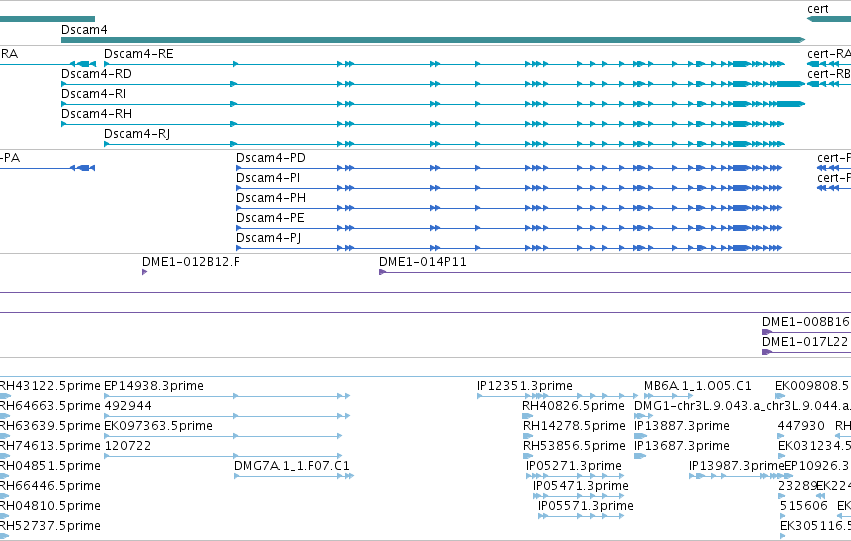
Task: Select the DME1-017L22 feature label
Action: [805, 342]
